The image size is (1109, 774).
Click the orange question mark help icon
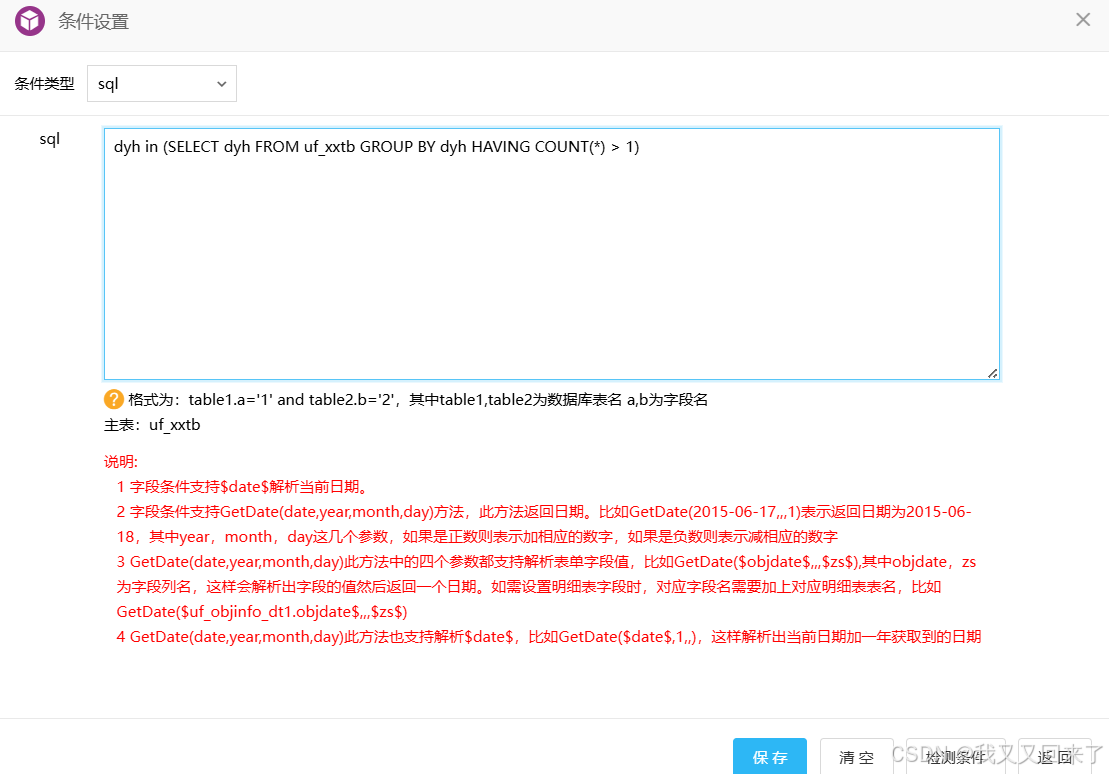tap(113, 399)
